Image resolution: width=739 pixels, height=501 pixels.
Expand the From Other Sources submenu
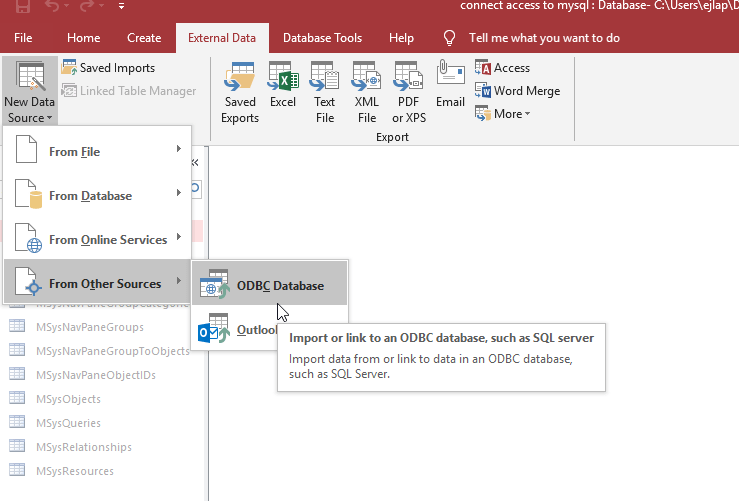coord(97,283)
